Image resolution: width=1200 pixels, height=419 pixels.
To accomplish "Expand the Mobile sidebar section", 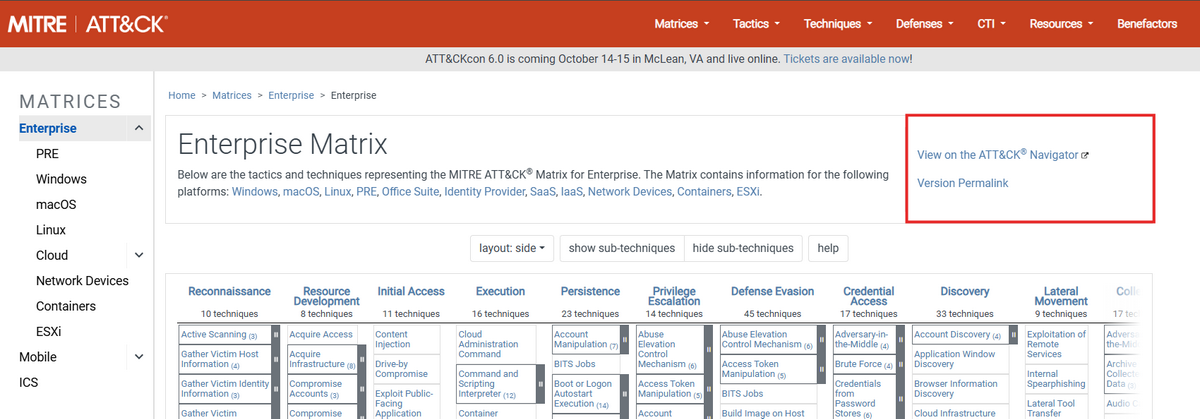I will point(138,357).
